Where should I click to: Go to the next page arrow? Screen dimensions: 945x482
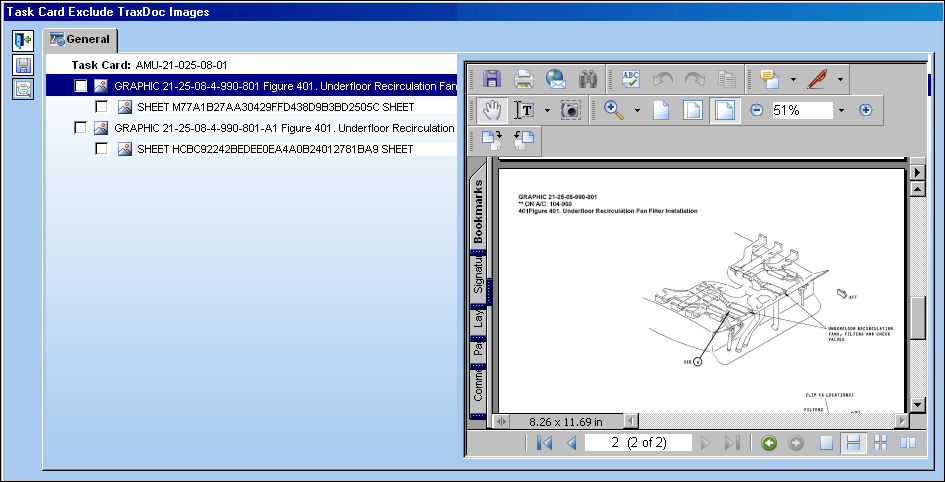click(705, 443)
